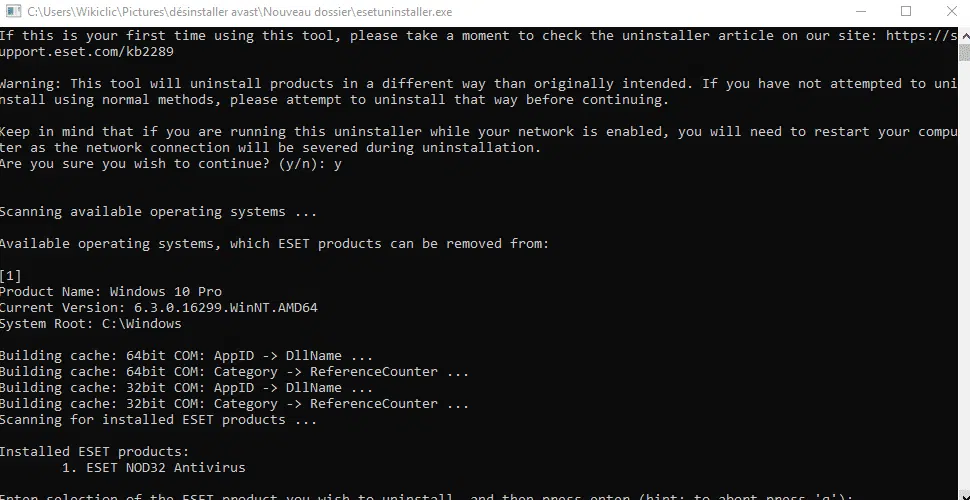Viewport: 970px width, 500px height.
Task: Click the 'Scanning available operating systems' line
Action: click(x=158, y=212)
